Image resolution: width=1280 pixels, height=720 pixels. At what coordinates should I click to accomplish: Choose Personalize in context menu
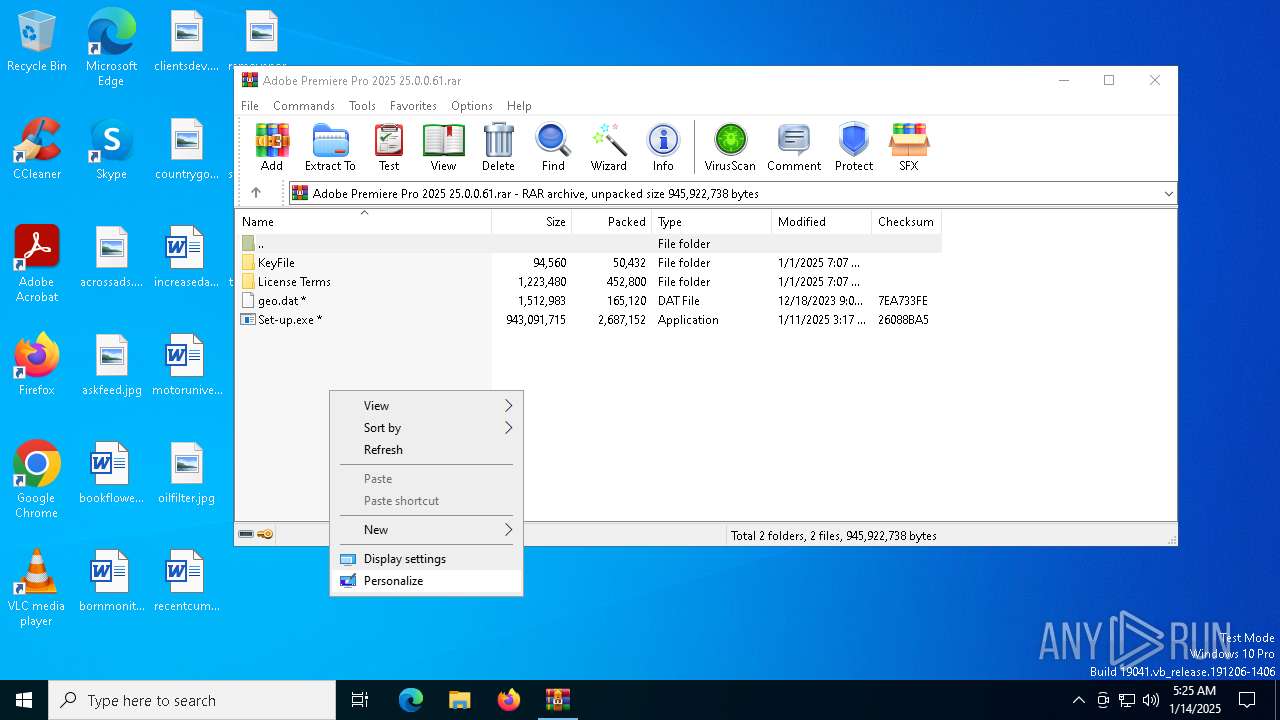pos(426,580)
